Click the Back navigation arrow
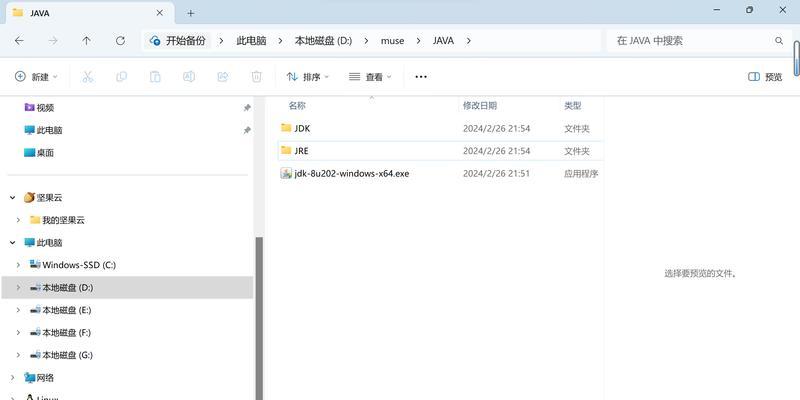 [19, 41]
